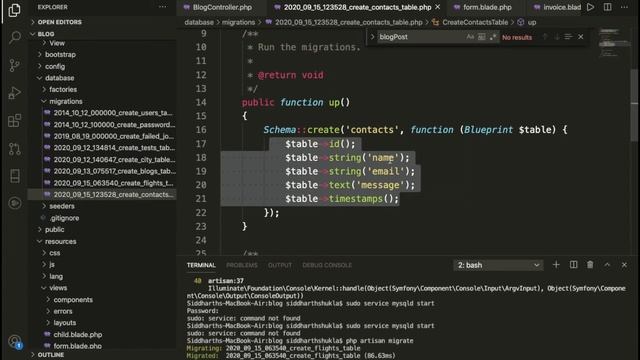Click line number 16 in gutter

point(201,130)
